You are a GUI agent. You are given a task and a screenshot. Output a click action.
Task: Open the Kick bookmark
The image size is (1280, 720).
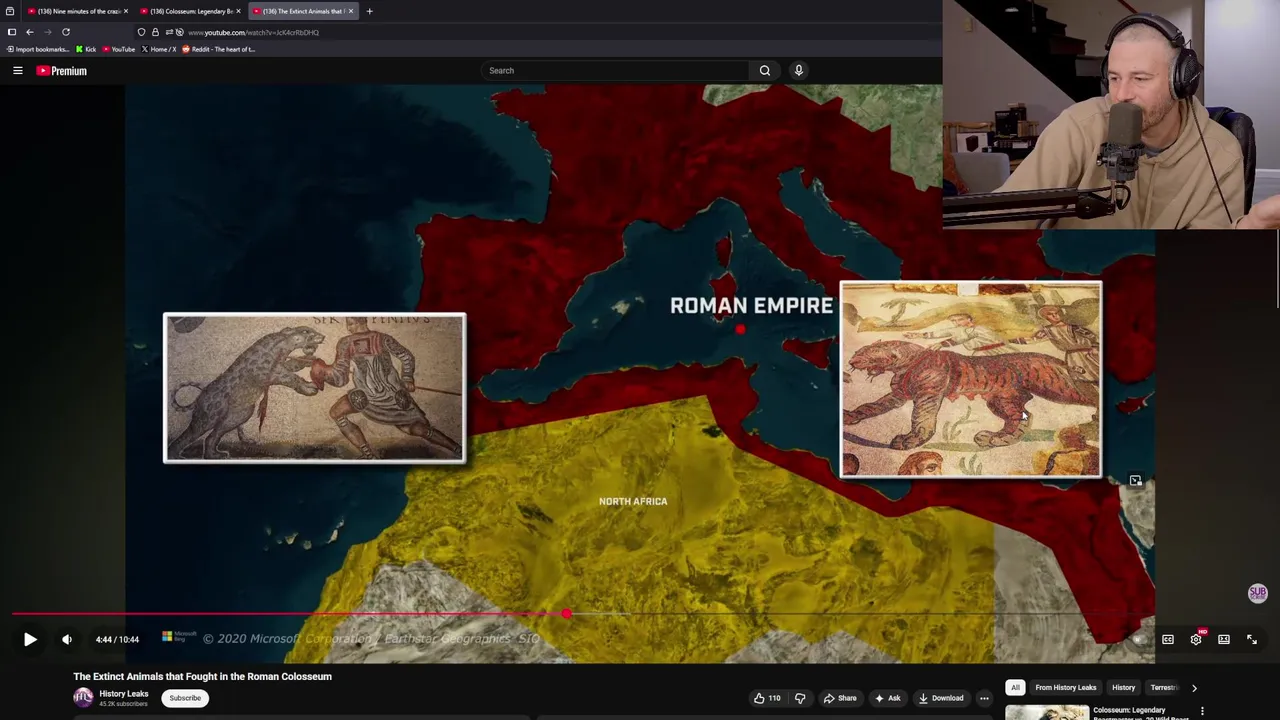[x=86, y=49]
